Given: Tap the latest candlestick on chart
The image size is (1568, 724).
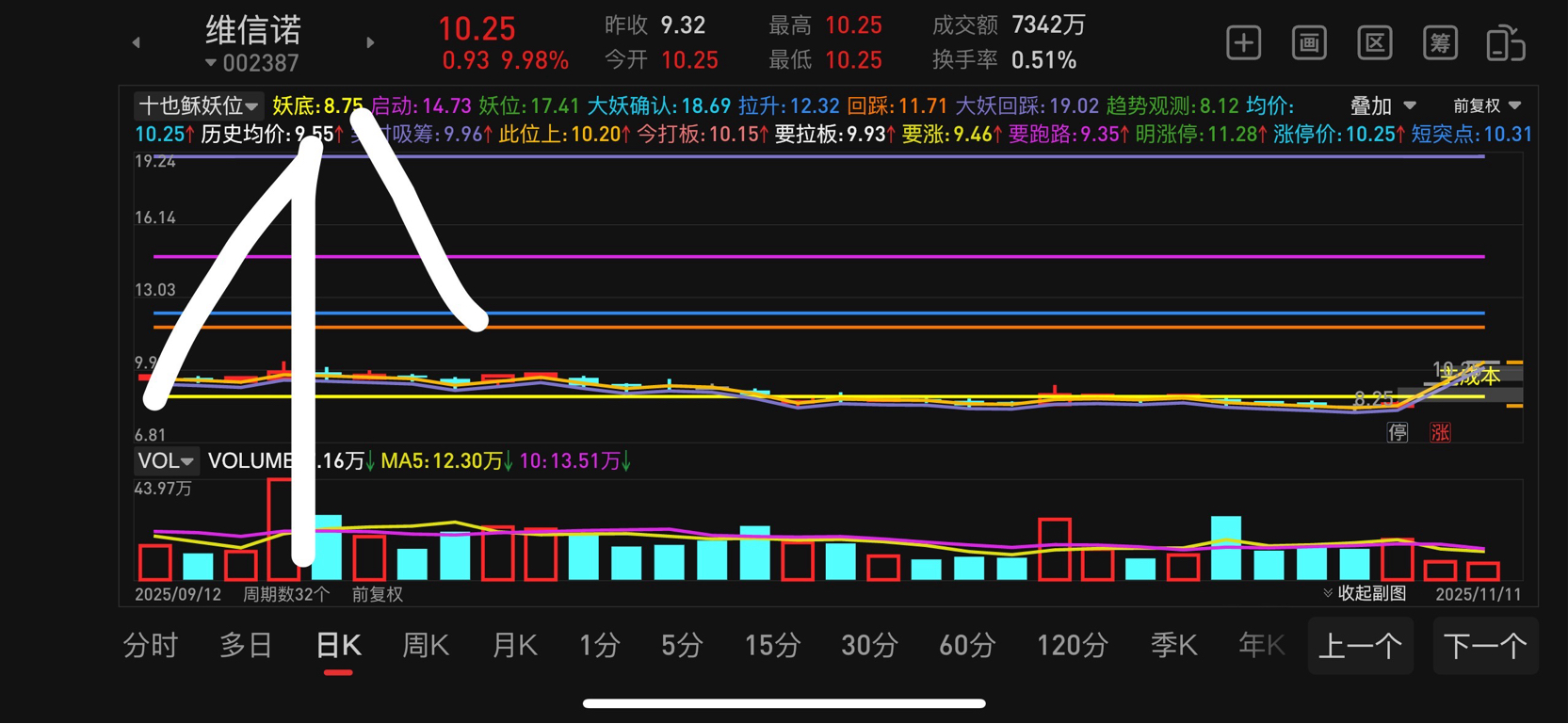Looking at the screenshot, I should click(x=1483, y=362).
